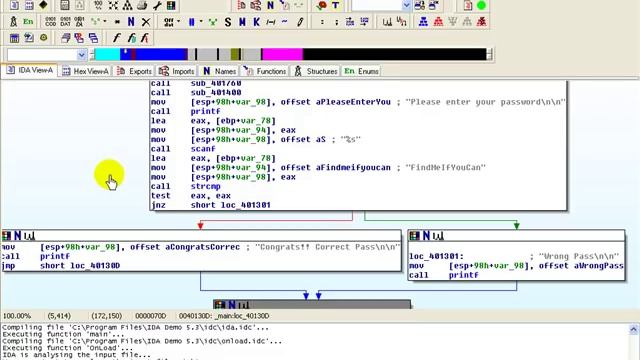Click the '0101 DAT' convert-to-data icon
Viewport: 640px width, 360px height.
point(65,22)
